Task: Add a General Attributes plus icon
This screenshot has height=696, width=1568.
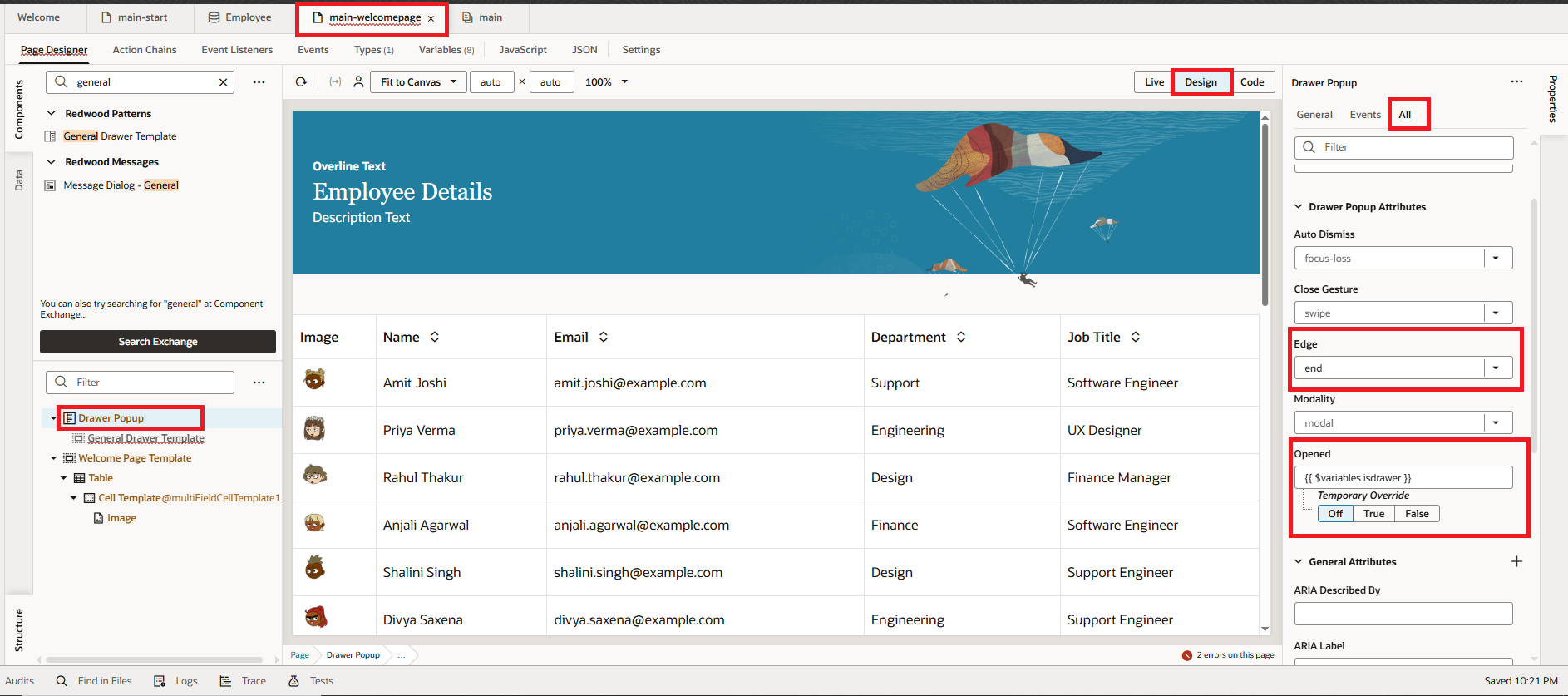Action: [1516, 561]
